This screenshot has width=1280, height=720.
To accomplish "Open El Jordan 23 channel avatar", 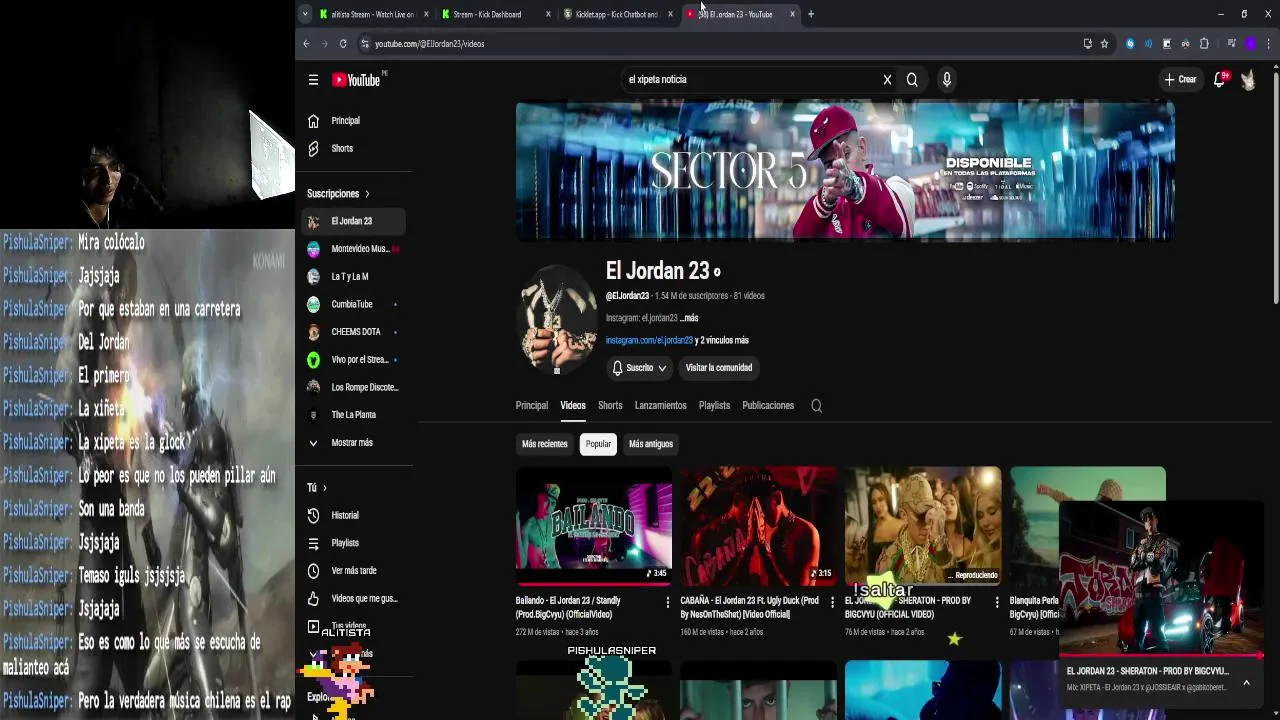I will [x=557, y=319].
